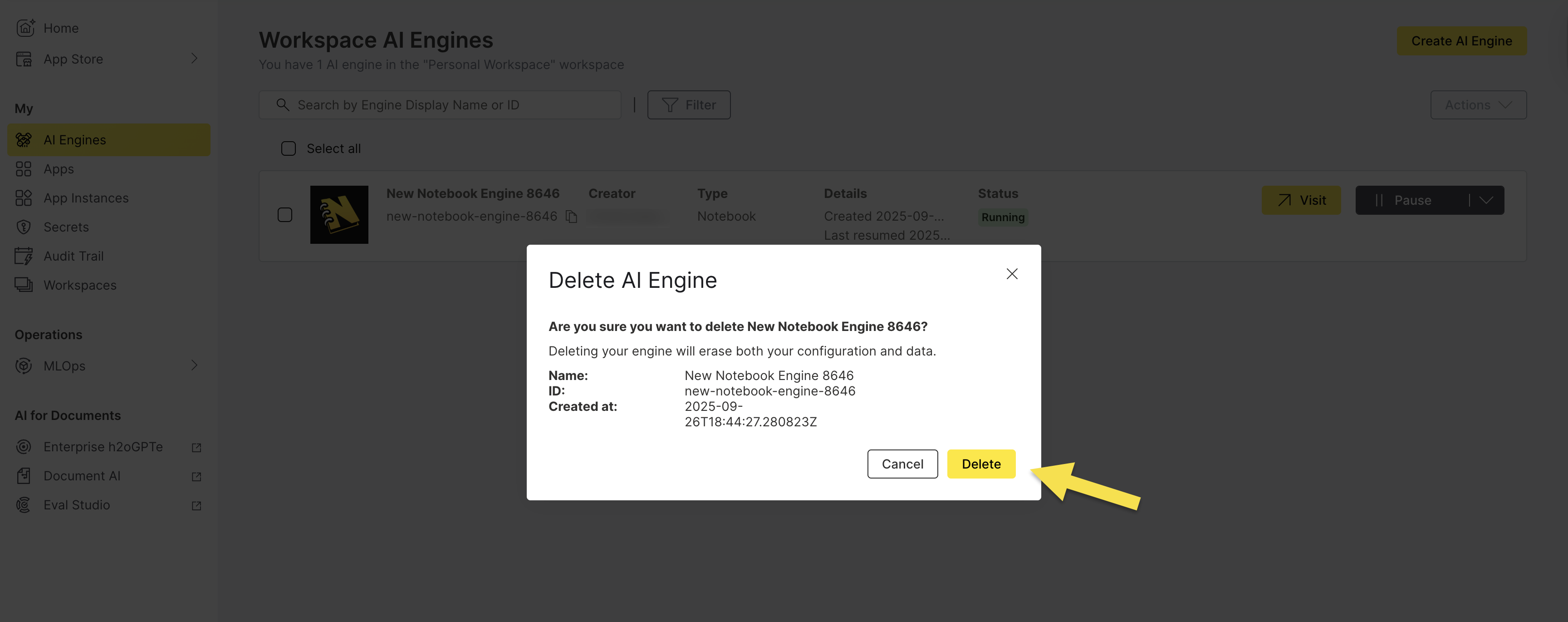Cancel the Delete AI Engine dialog
Screen dimensions: 1568x622
(x=903, y=464)
